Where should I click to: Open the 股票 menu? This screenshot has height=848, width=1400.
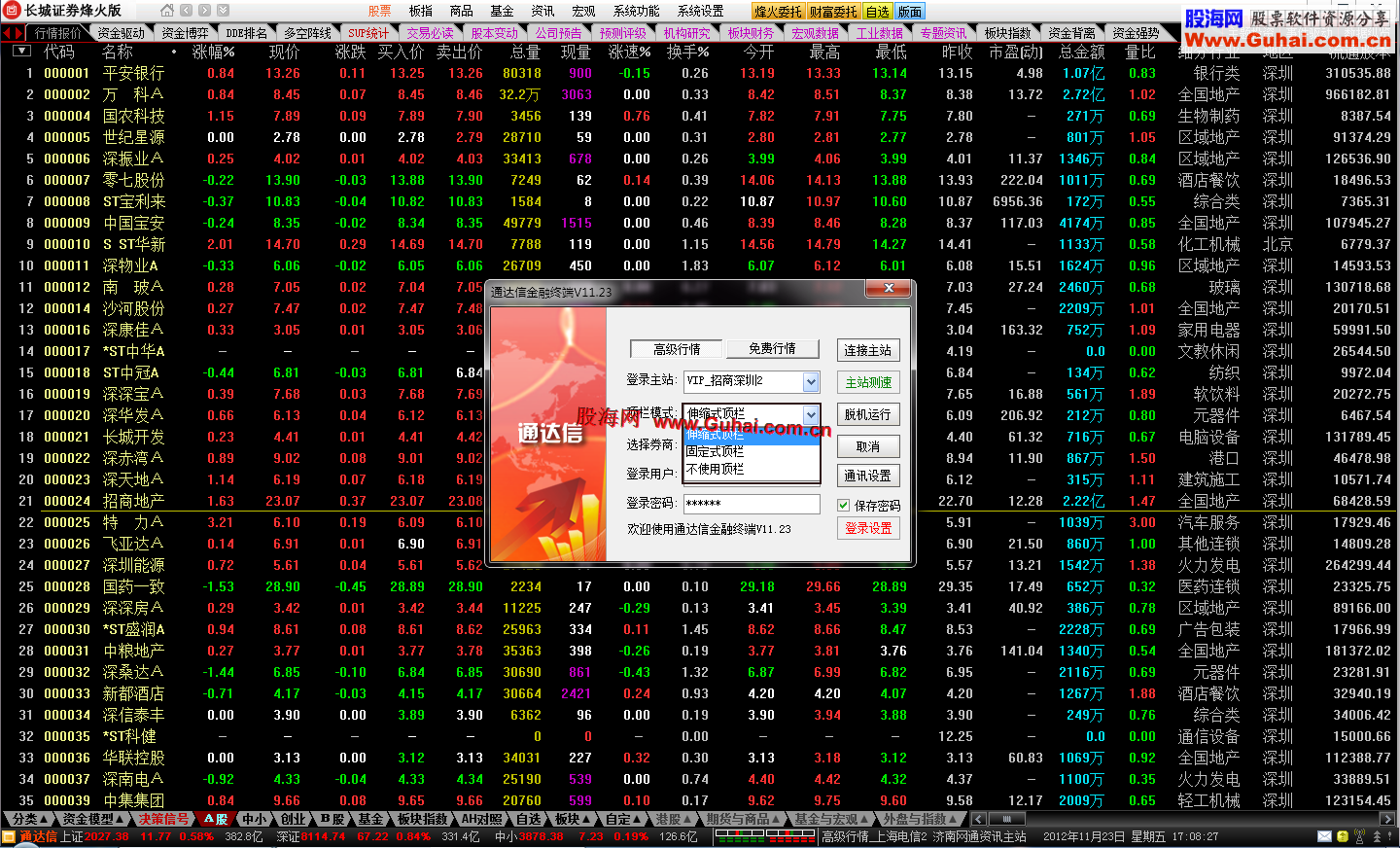pos(379,11)
